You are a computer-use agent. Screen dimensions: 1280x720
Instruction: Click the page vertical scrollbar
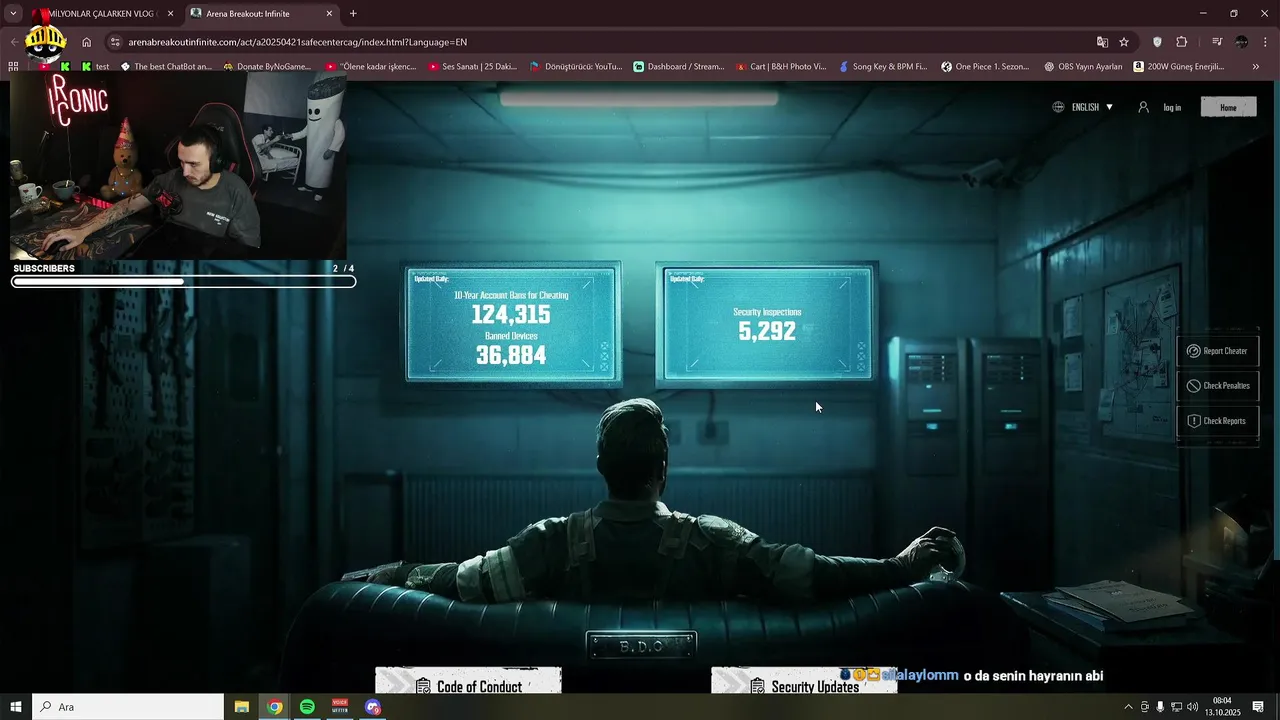[1276, 320]
